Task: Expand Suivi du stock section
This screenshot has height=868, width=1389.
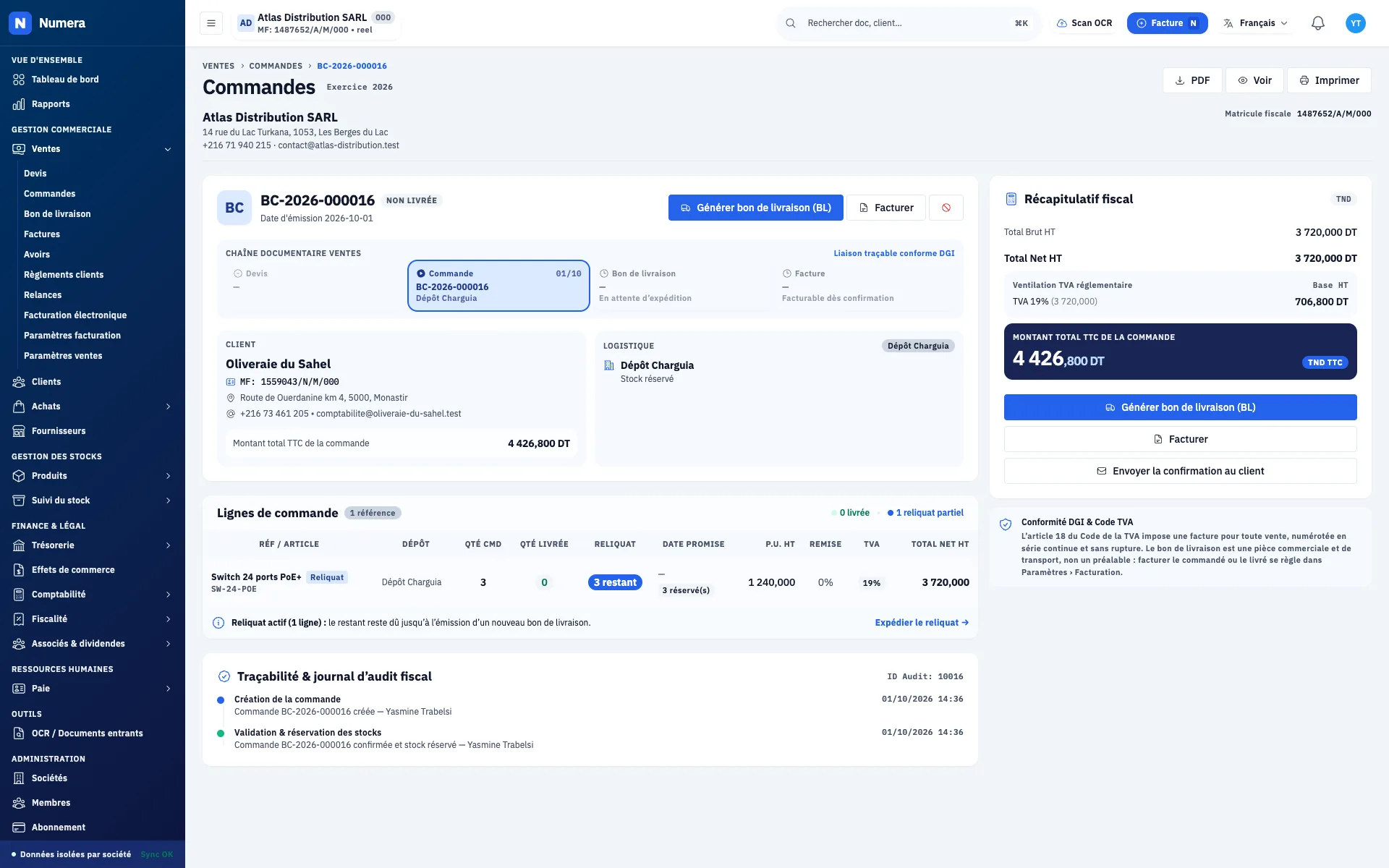Action: click(93, 501)
